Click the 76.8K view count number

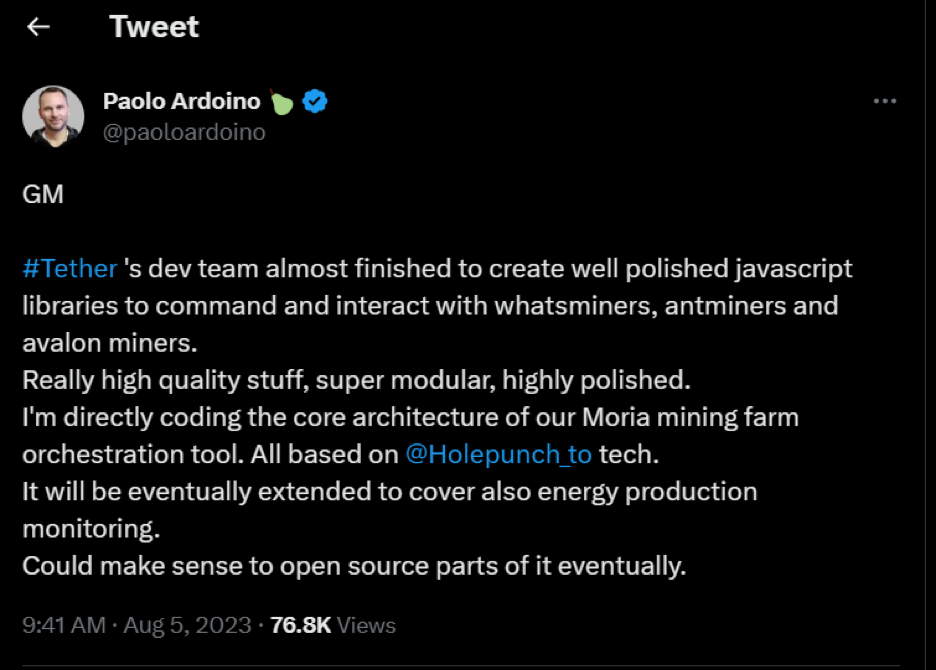[x=300, y=625]
